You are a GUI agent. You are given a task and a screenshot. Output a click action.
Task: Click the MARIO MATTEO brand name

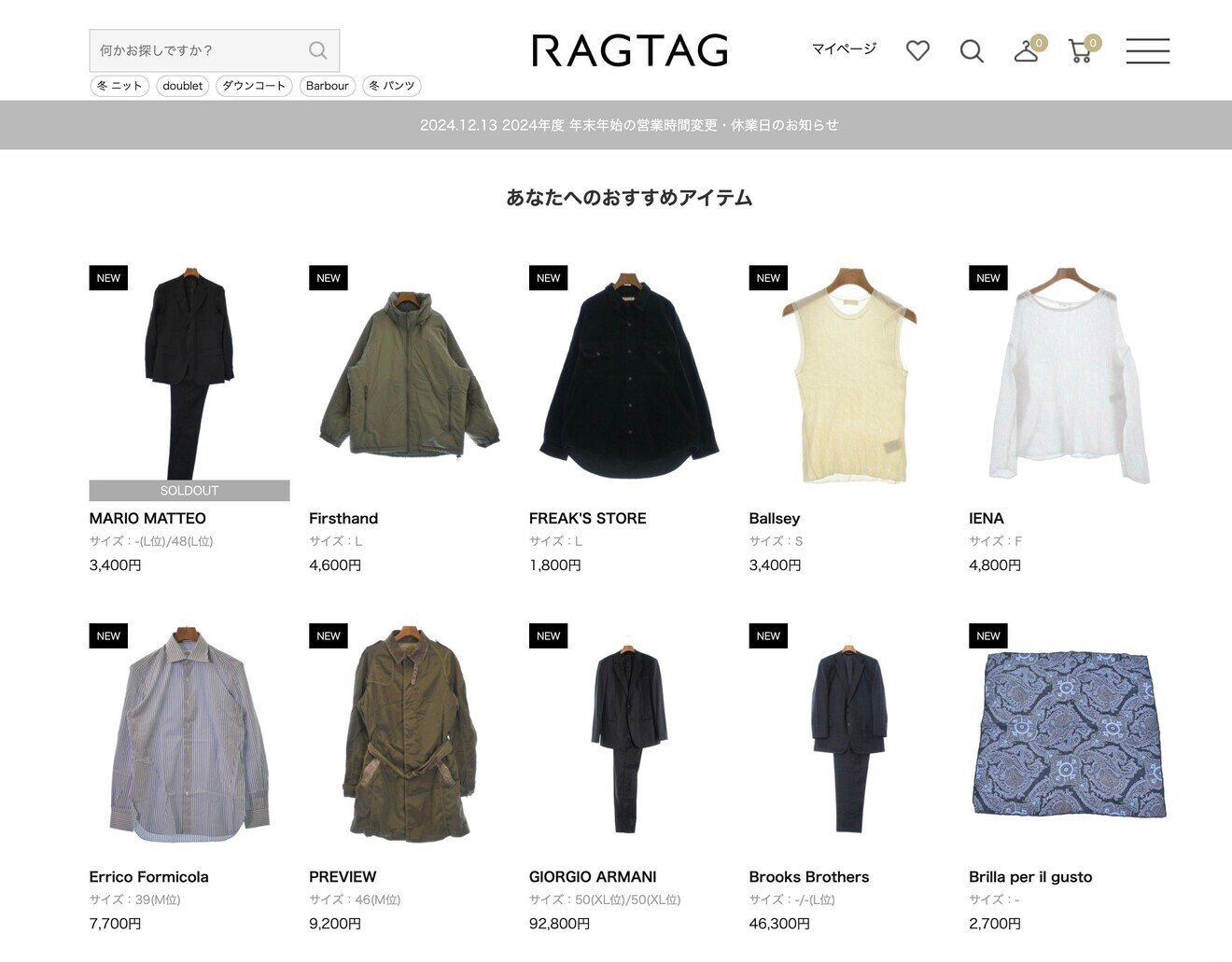pos(147,519)
